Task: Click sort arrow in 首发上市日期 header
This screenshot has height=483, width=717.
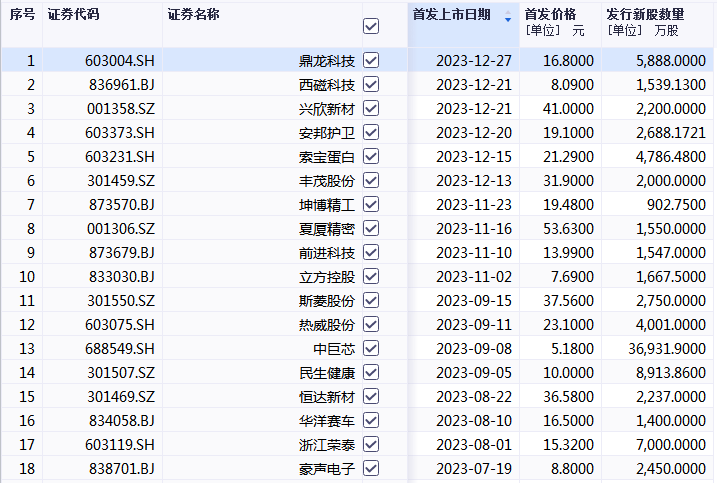Action: tap(508, 17)
